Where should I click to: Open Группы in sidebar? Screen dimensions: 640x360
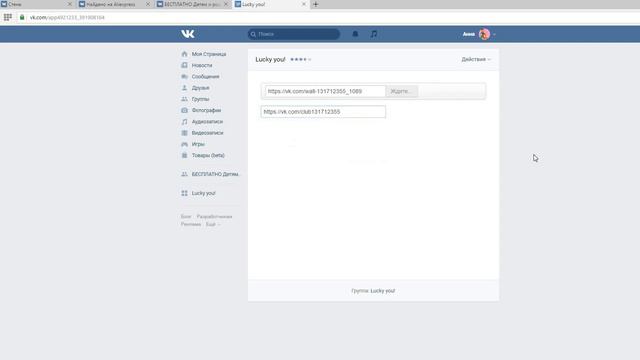(200, 99)
